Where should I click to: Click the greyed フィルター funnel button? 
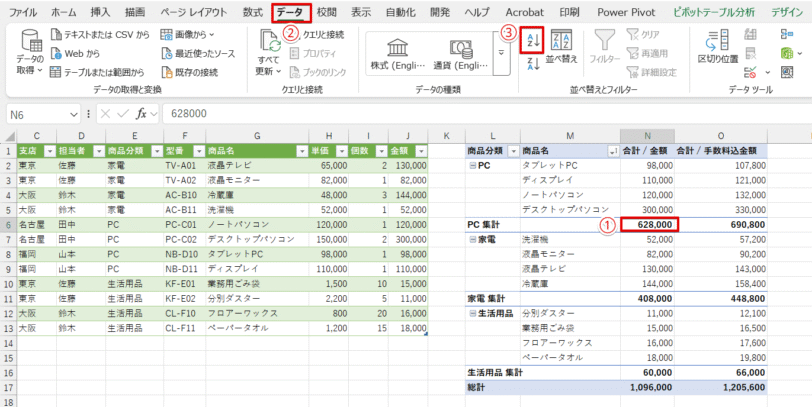(x=604, y=47)
